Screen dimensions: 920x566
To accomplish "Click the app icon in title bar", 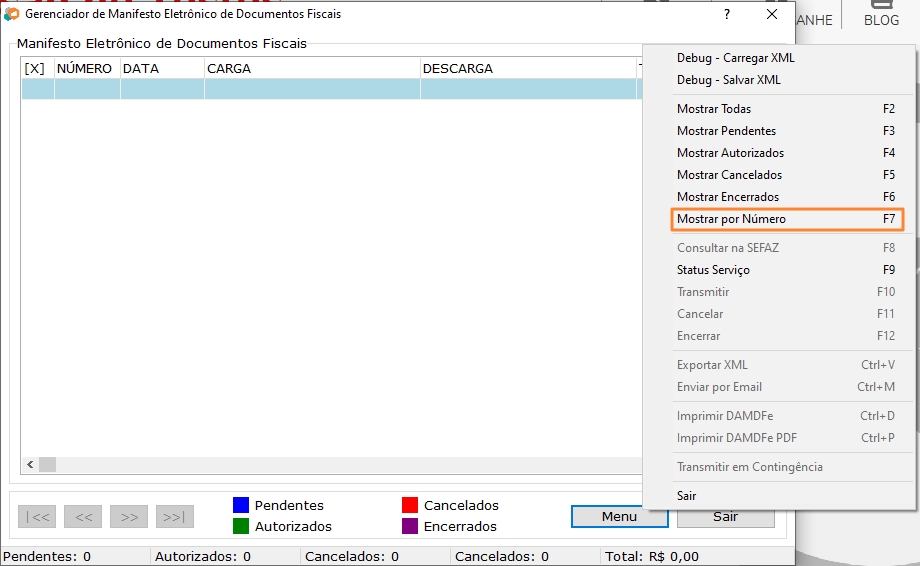I will coord(12,14).
